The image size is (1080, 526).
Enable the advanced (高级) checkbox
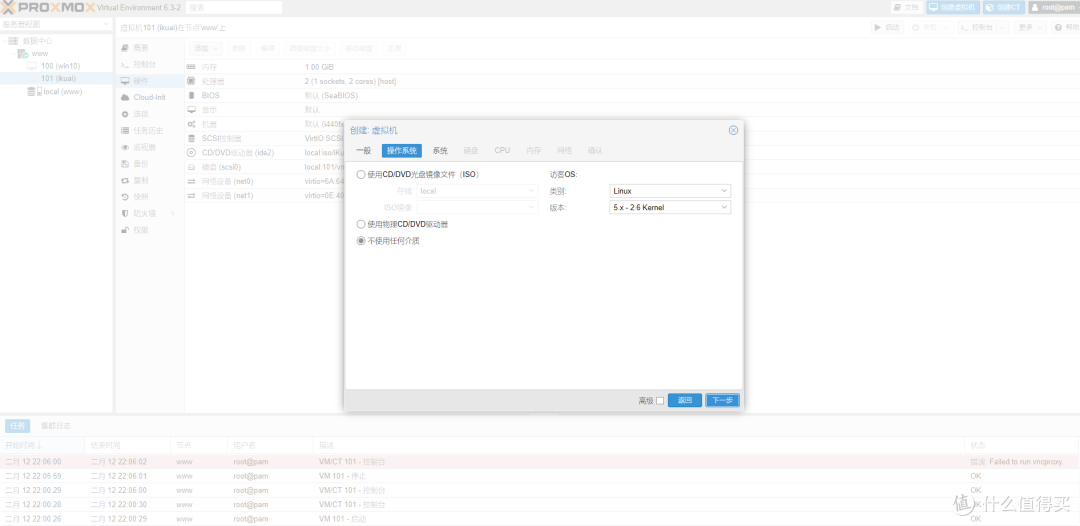(x=660, y=401)
